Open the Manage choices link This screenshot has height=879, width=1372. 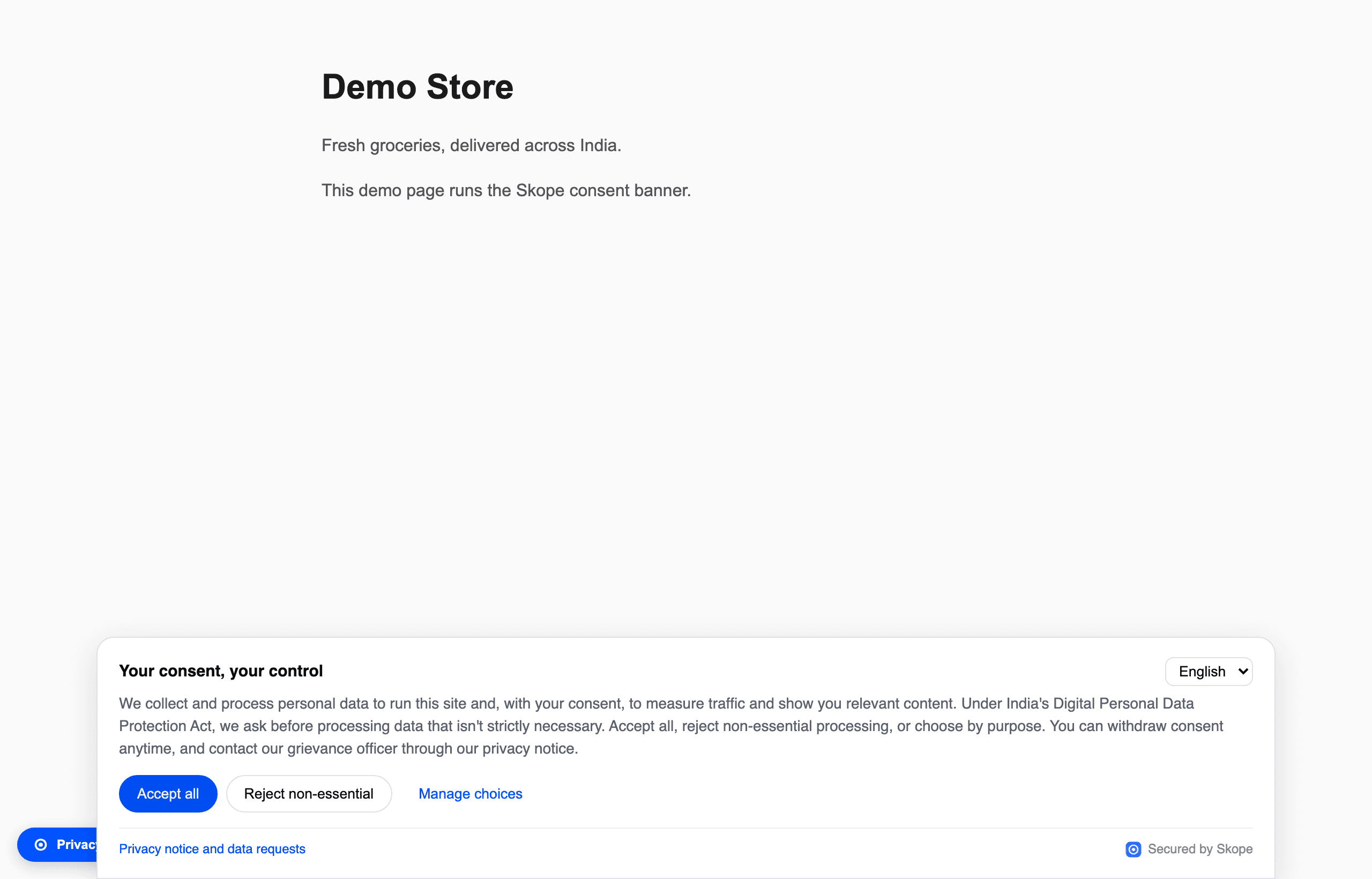pyautogui.click(x=470, y=793)
